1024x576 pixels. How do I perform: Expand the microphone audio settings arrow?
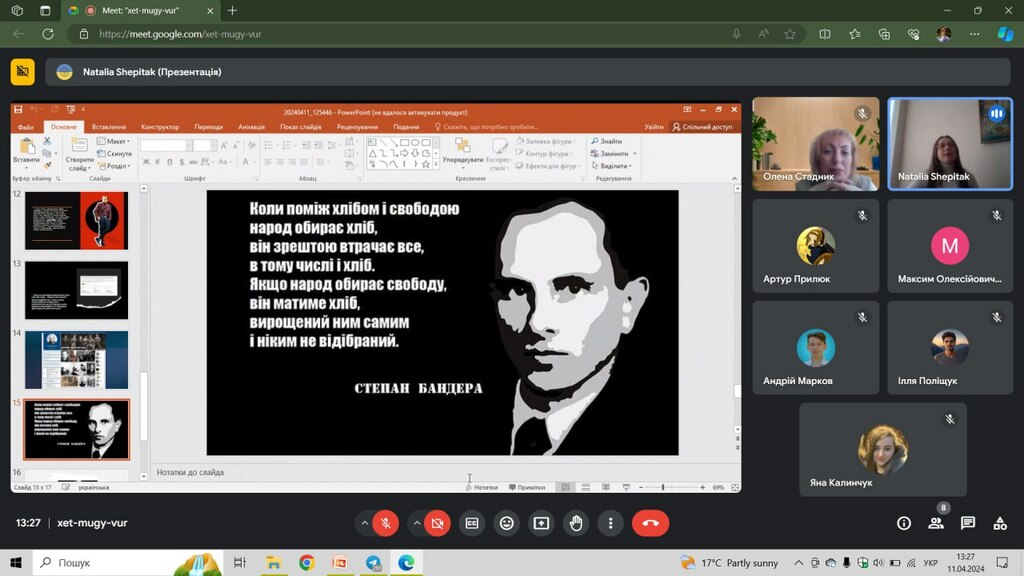pos(365,523)
